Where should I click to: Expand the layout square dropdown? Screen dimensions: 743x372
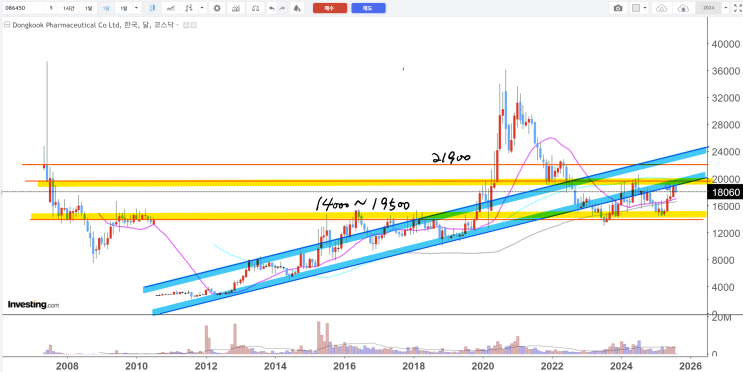pyautogui.click(x=646, y=8)
